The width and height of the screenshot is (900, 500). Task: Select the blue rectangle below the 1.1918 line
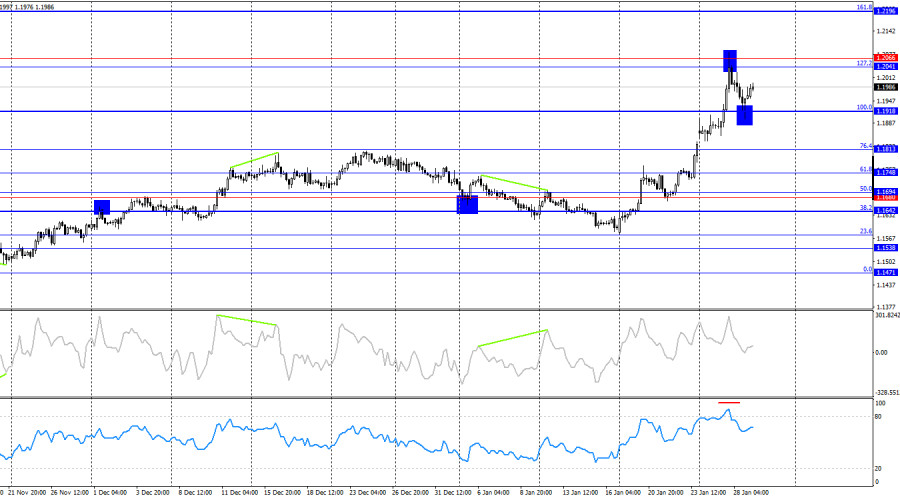click(x=744, y=115)
